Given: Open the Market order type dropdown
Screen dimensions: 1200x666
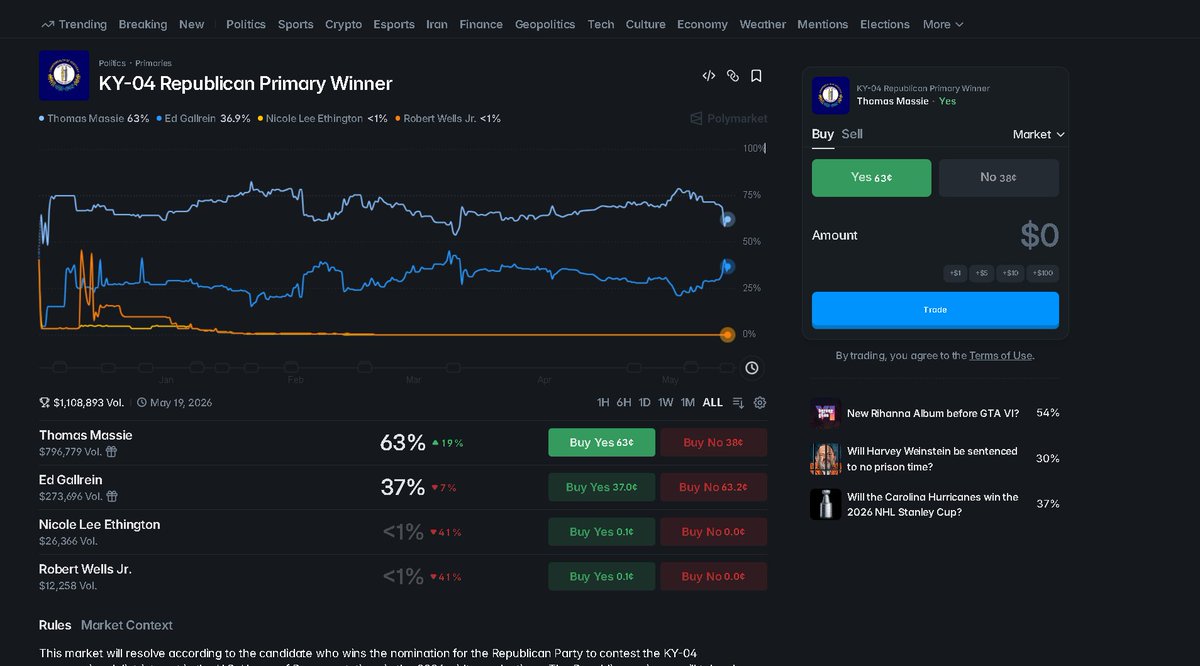Looking at the screenshot, I should click(1039, 134).
